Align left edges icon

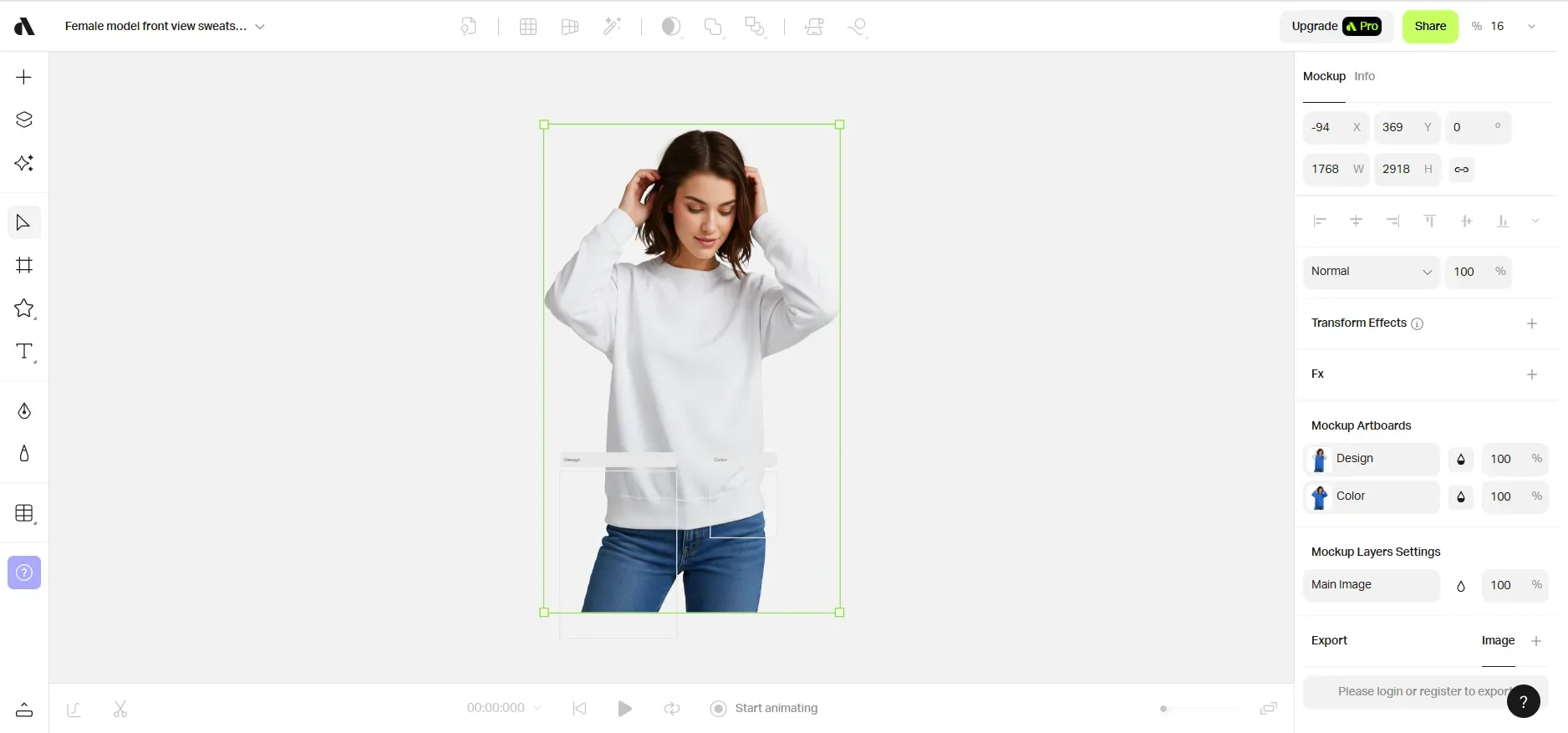[x=1320, y=221]
